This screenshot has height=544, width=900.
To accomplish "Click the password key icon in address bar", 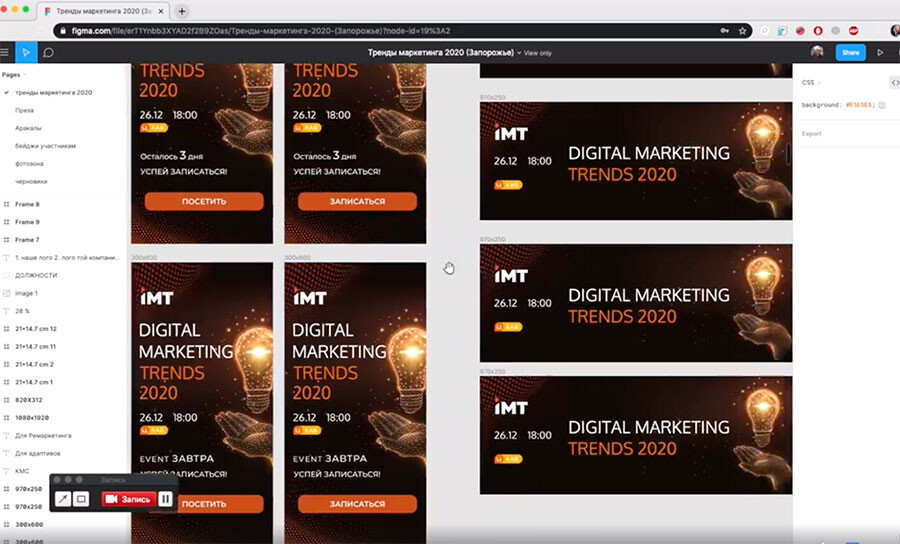I will pyautogui.click(x=724, y=31).
